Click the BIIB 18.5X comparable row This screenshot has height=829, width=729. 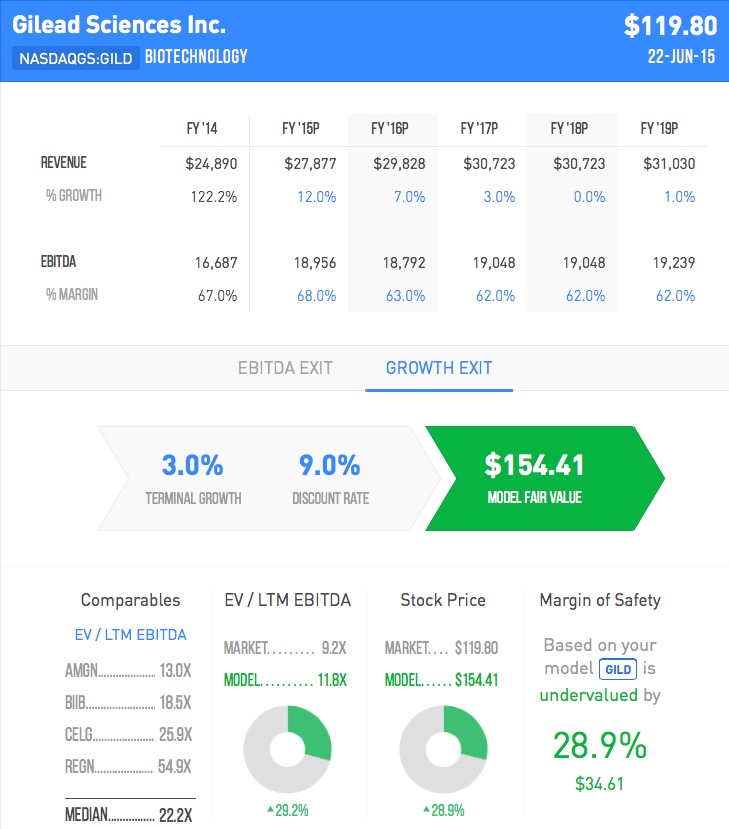(x=128, y=703)
